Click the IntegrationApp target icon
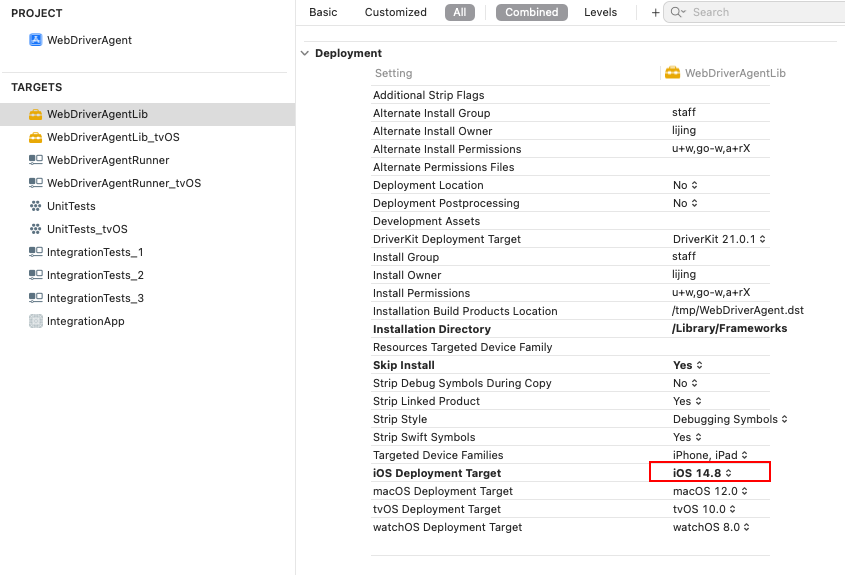This screenshot has height=575, width=845. click(x=36, y=321)
